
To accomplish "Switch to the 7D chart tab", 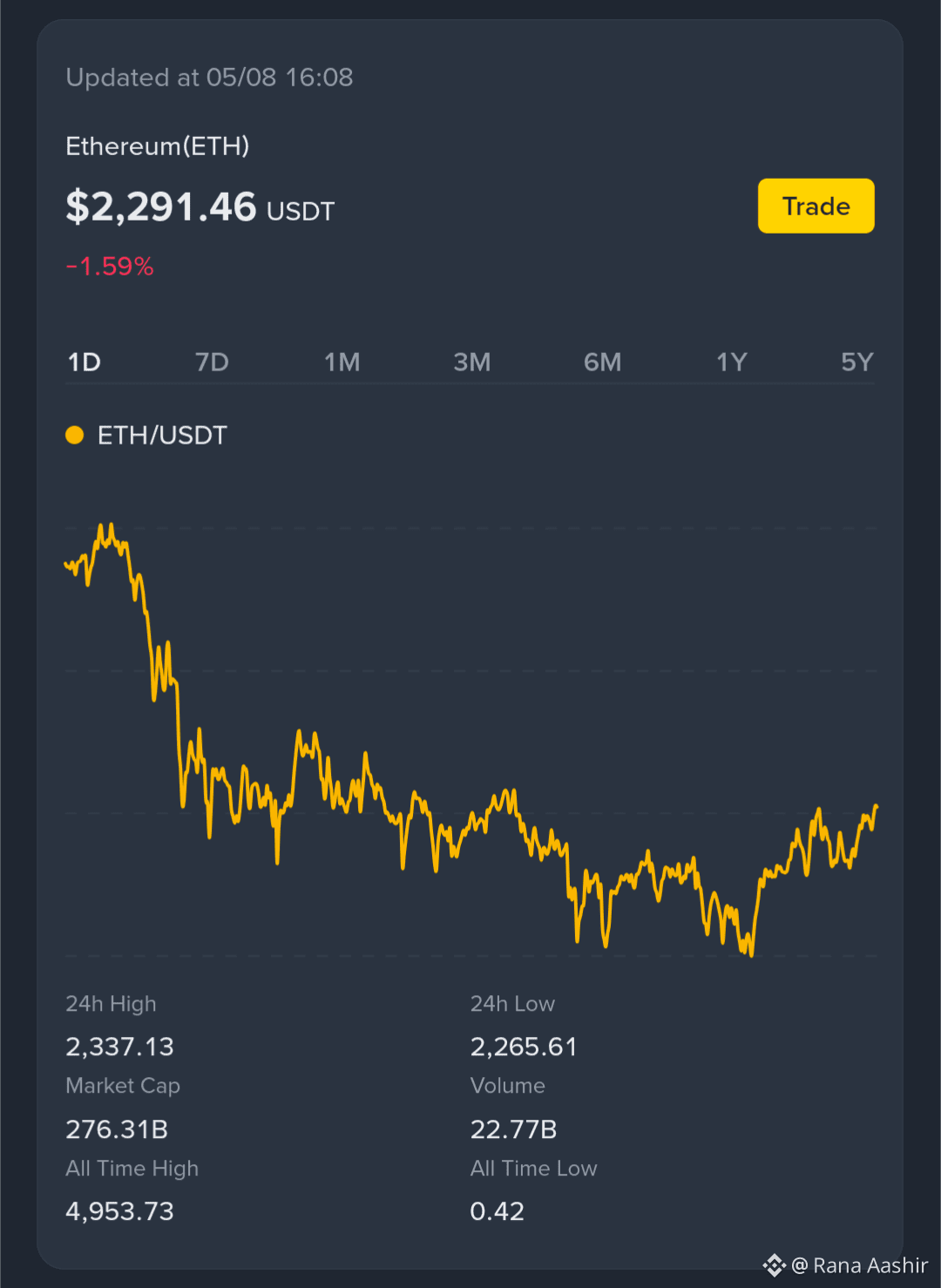I will [212, 363].
